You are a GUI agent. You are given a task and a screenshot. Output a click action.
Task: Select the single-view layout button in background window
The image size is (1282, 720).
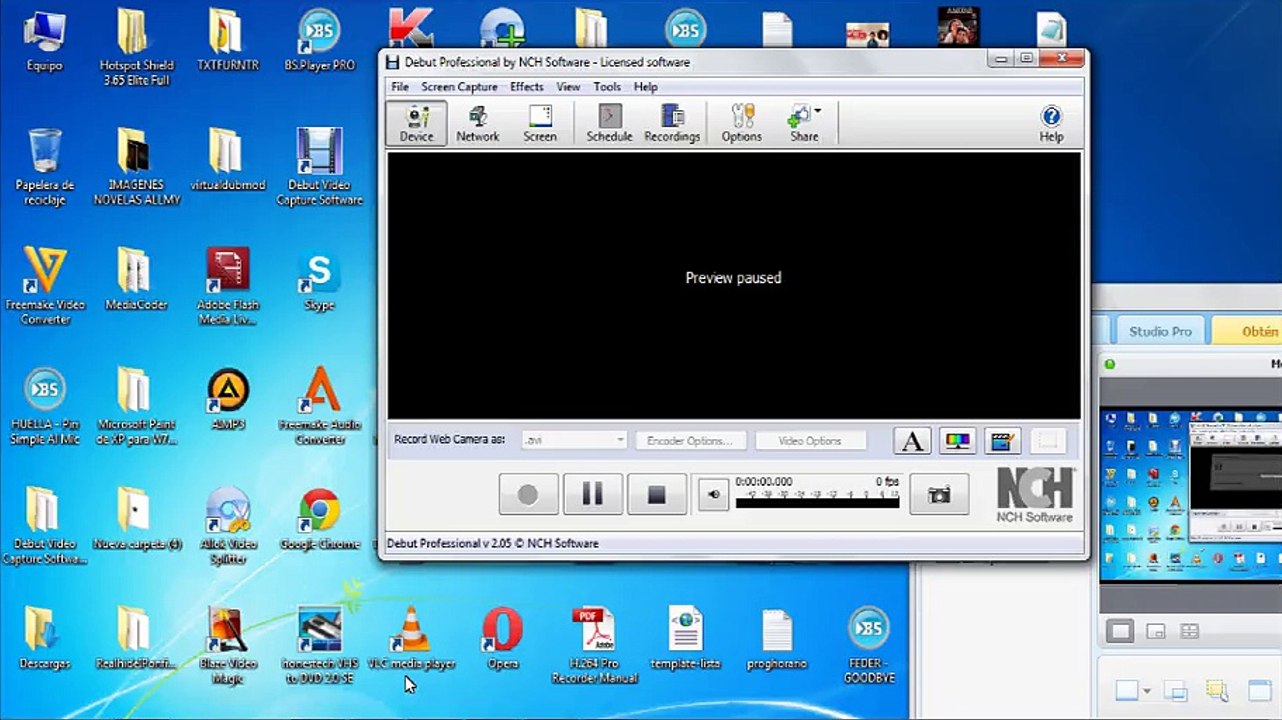pyautogui.click(x=1120, y=631)
